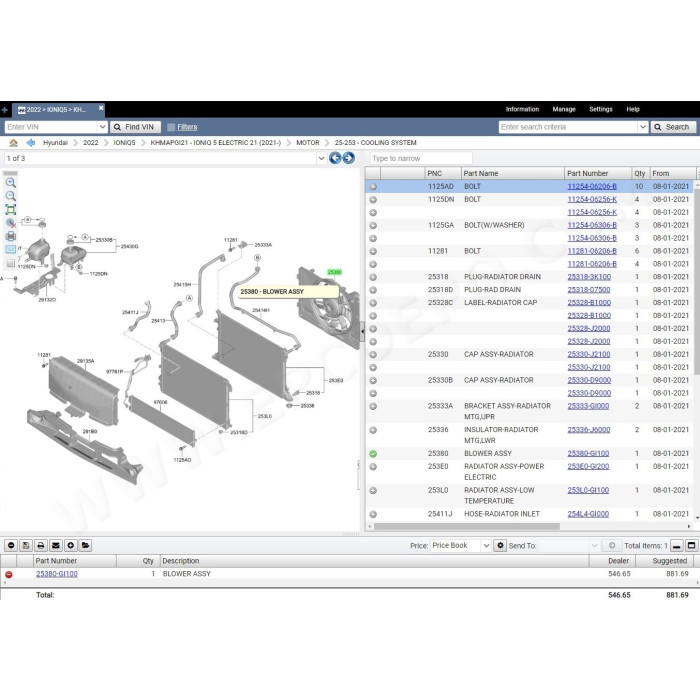Add 1125GA BOLT(W/WASHER) to cart
Viewport: 700px width, 700px height.
click(x=373, y=225)
